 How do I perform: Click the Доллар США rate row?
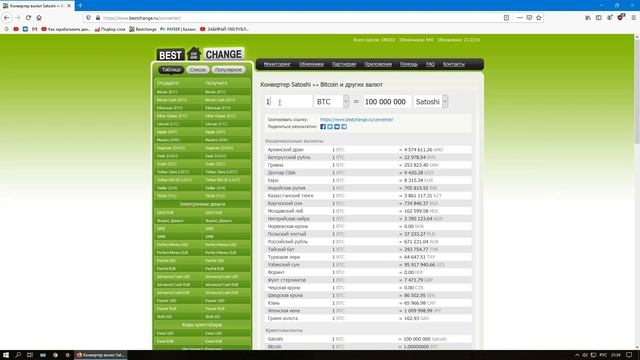[368, 173]
